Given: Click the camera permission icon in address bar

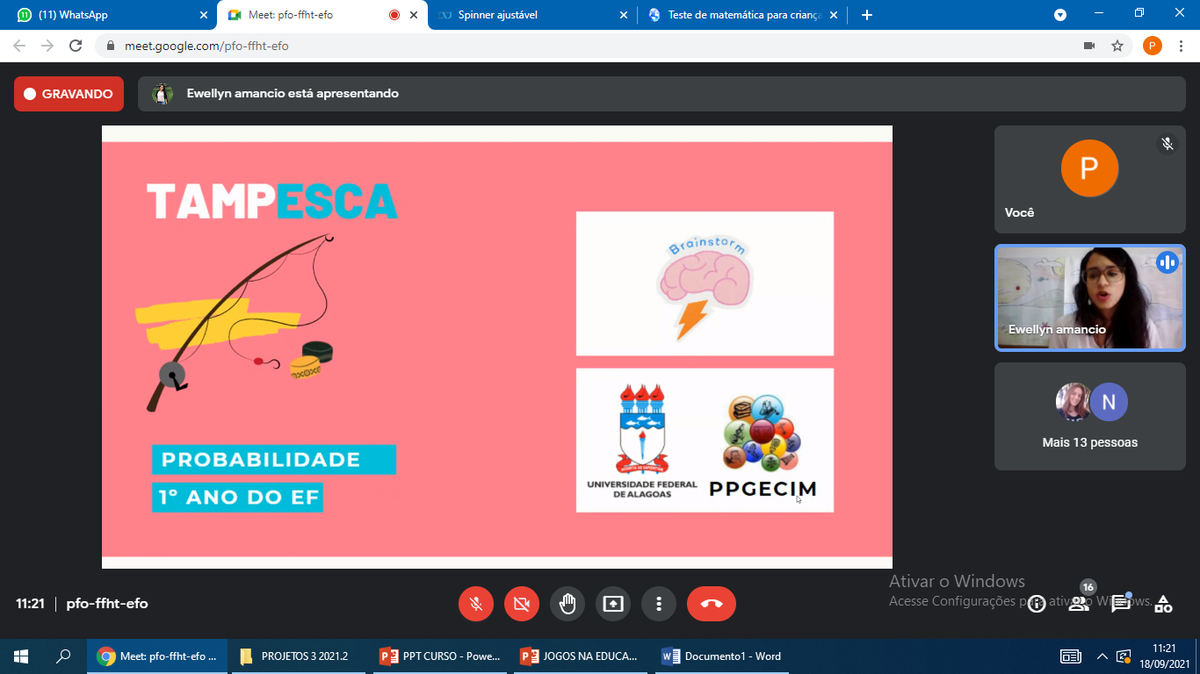Looking at the screenshot, I should click(1089, 46).
